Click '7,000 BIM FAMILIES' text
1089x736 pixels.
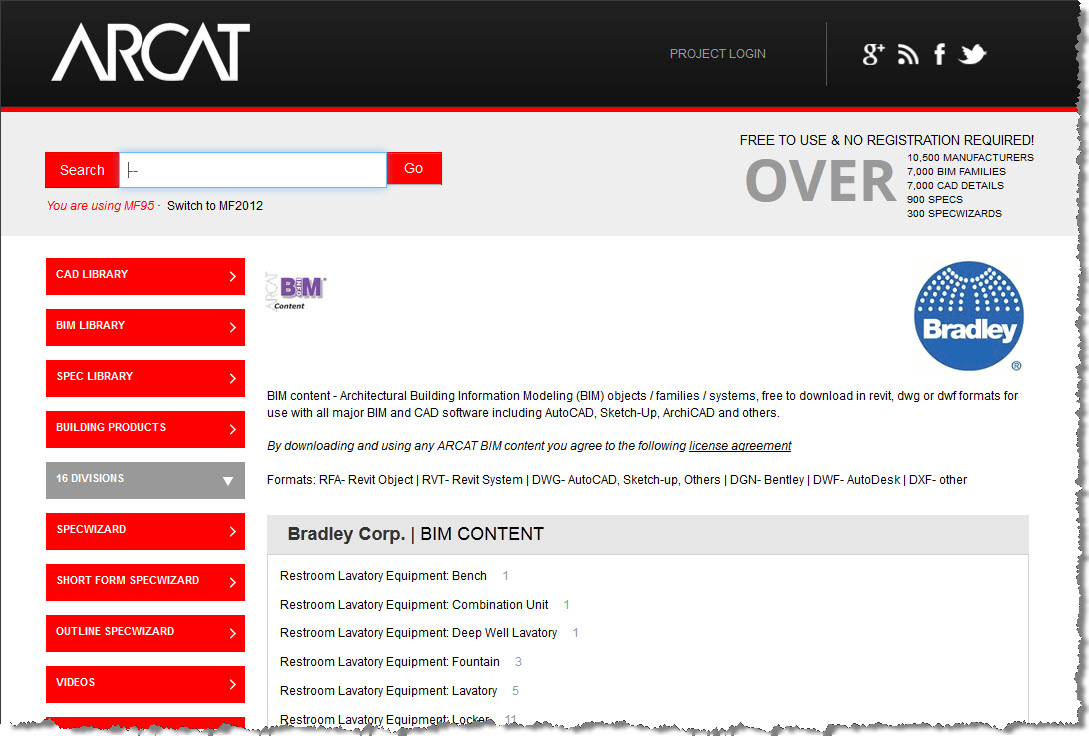click(x=956, y=172)
